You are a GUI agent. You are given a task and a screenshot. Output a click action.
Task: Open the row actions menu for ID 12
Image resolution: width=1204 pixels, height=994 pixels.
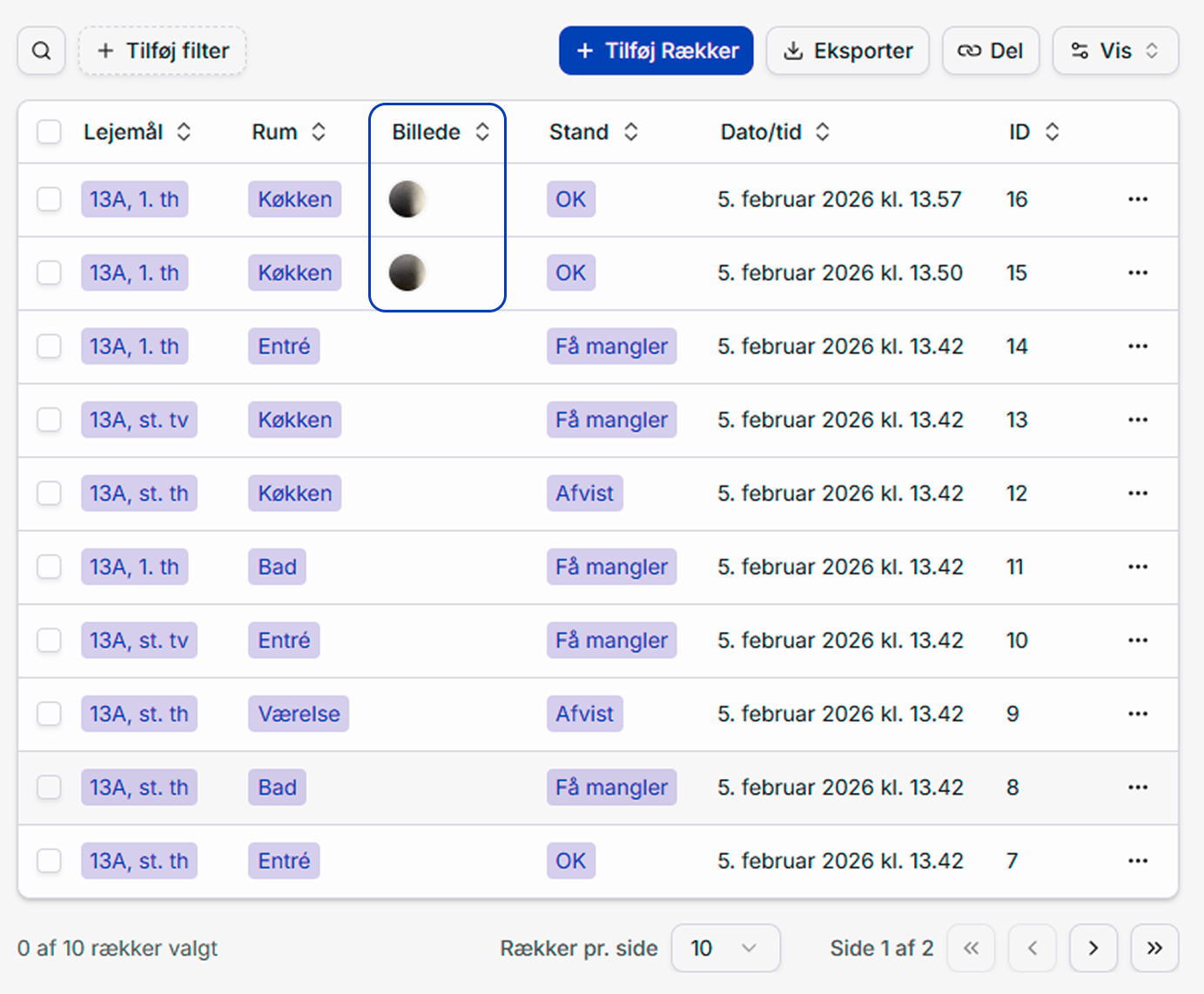tap(1138, 493)
